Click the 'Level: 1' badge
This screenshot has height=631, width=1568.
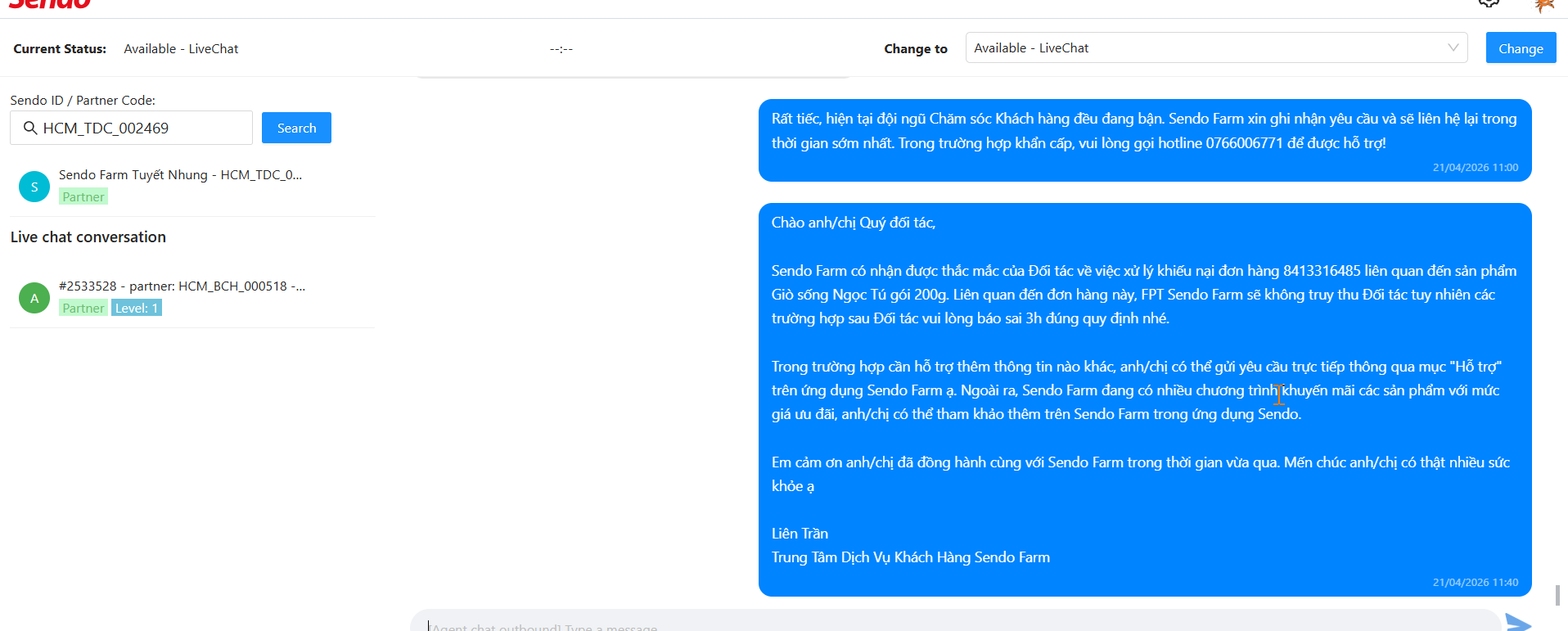(137, 308)
